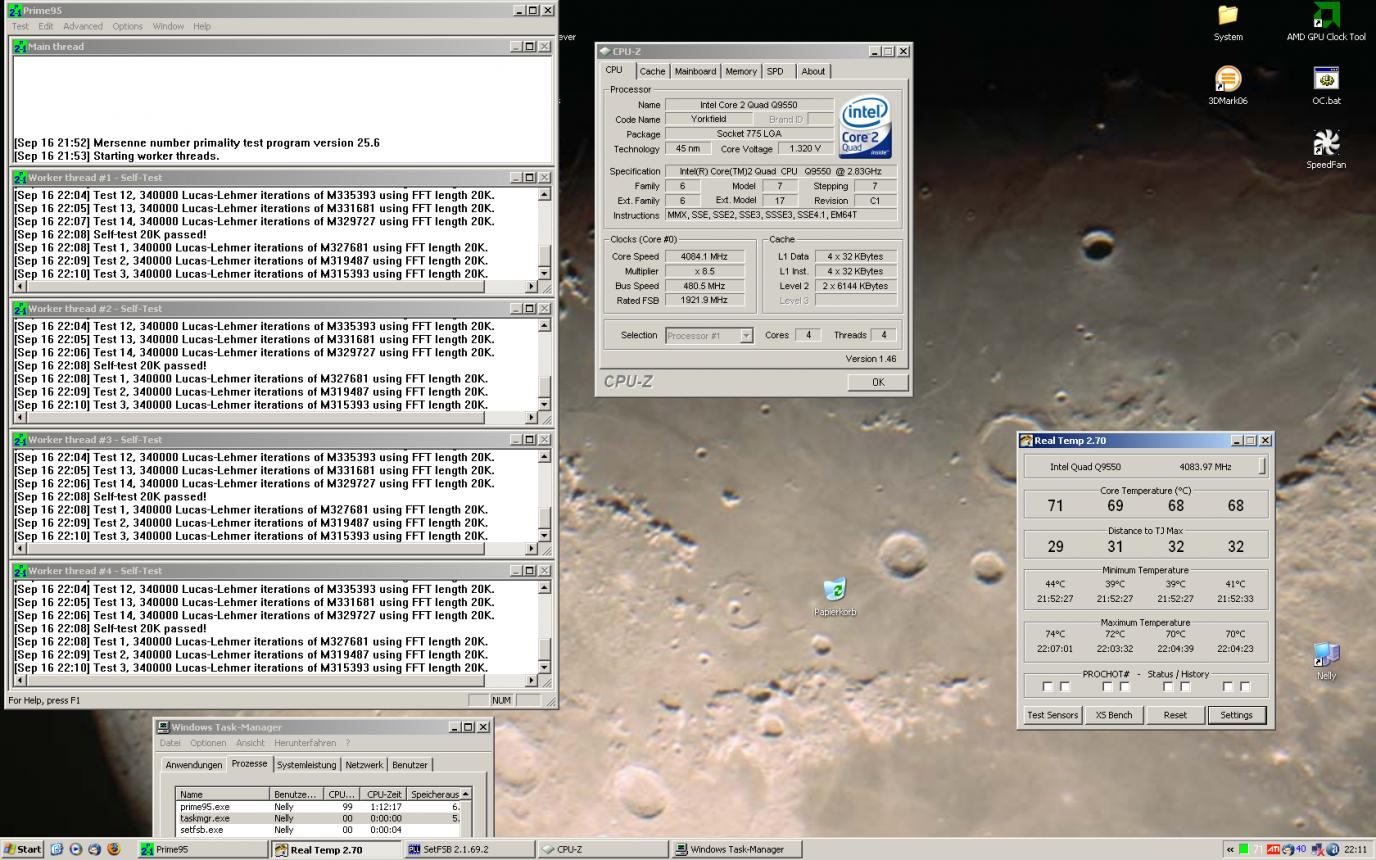
Task: Click the Real Temp title bar icon
Action: [x=1026, y=441]
